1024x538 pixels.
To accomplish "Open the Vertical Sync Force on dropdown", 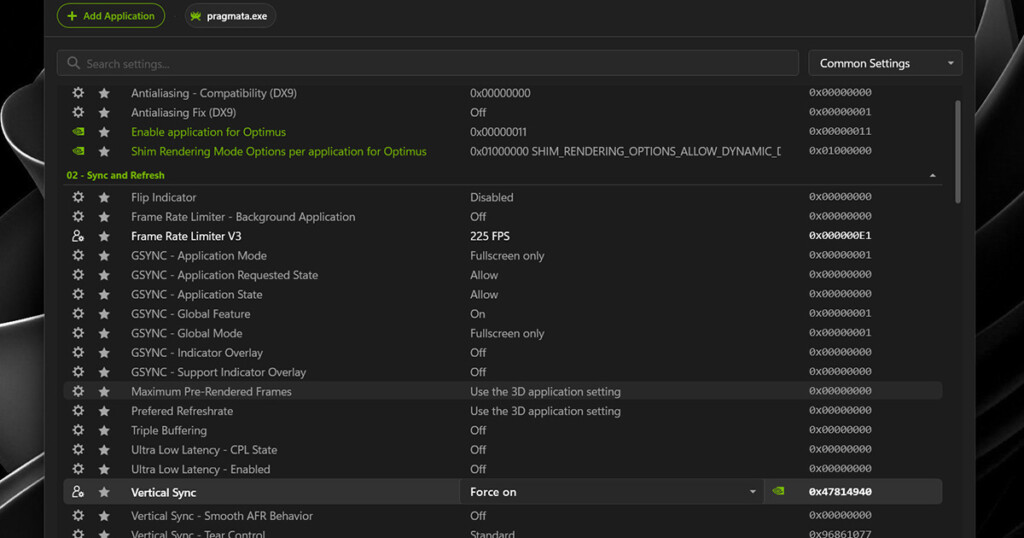I will coord(611,492).
